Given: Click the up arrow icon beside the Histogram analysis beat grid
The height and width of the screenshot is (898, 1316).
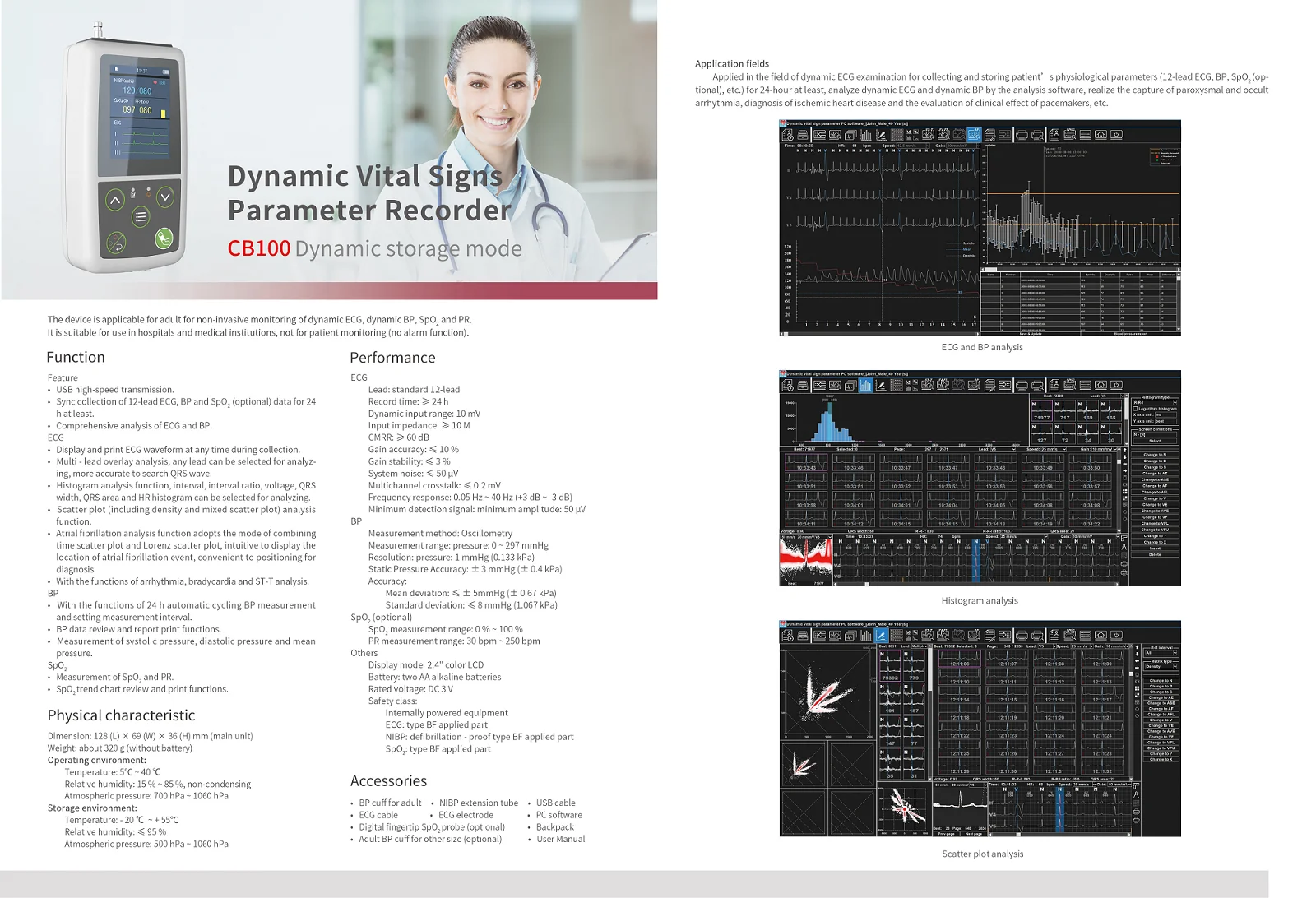Looking at the screenshot, I should (1125, 450).
